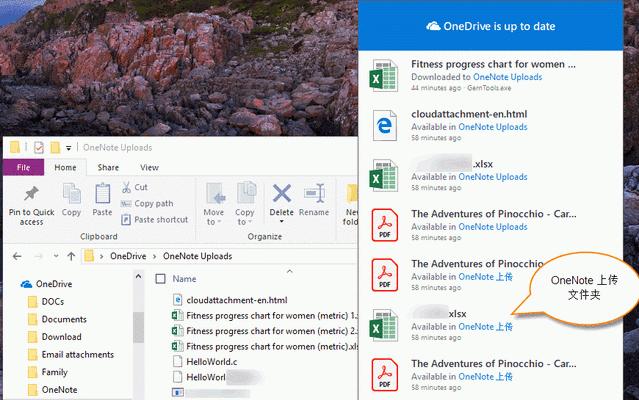Open the File tab in Explorer
Viewport: 639px width, 400px height.
click(x=23, y=167)
